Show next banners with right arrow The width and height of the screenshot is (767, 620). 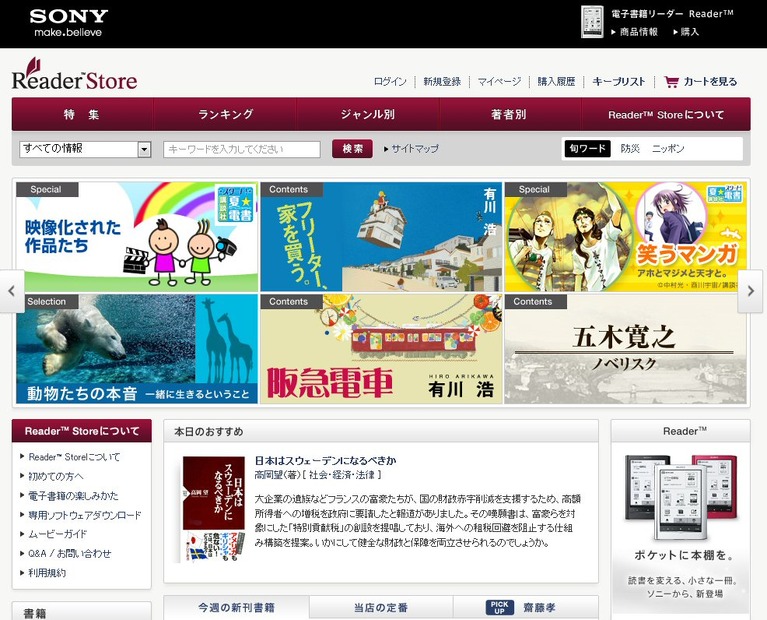click(750, 291)
